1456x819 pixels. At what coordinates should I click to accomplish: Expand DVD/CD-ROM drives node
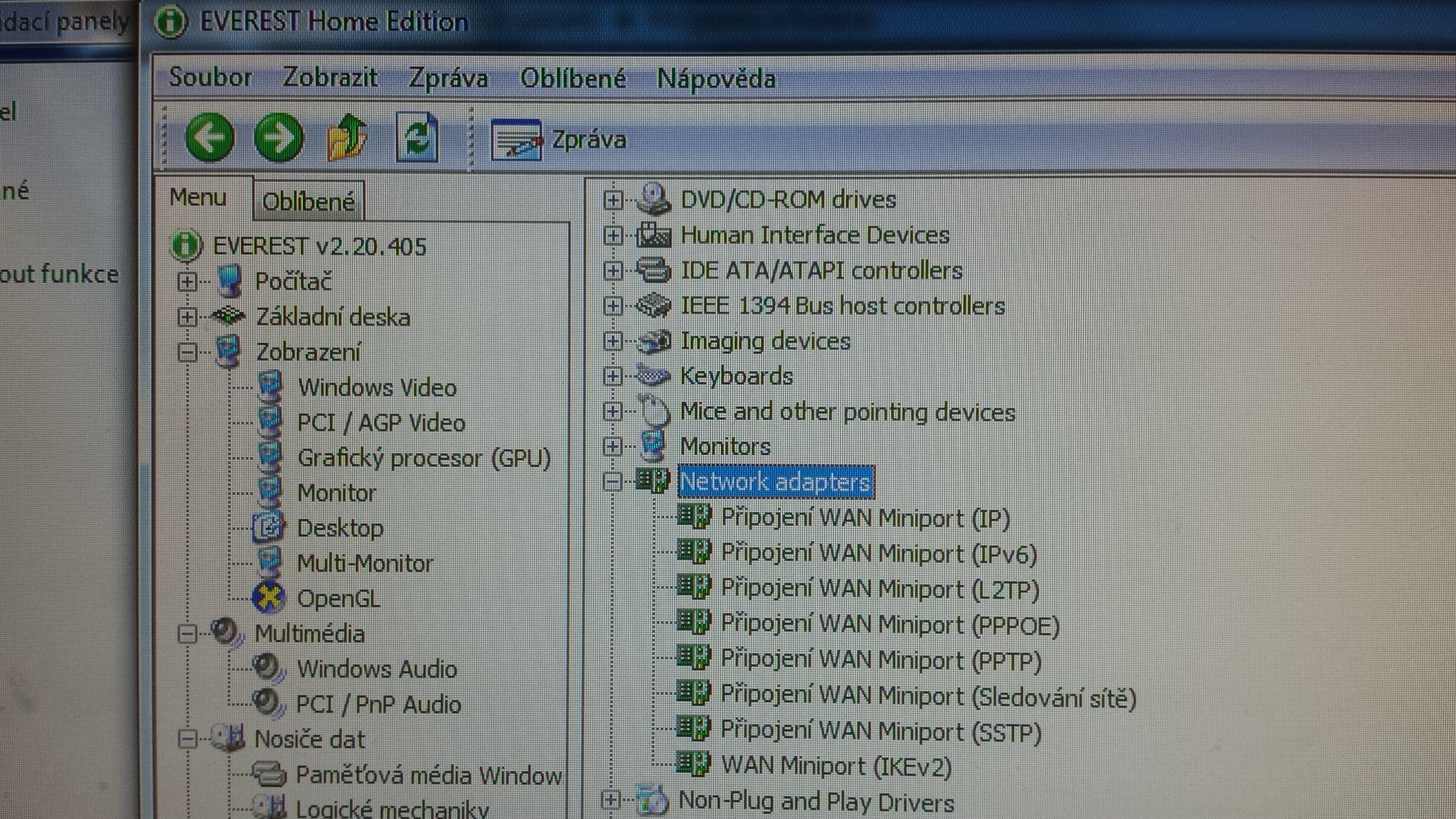point(613,200)
